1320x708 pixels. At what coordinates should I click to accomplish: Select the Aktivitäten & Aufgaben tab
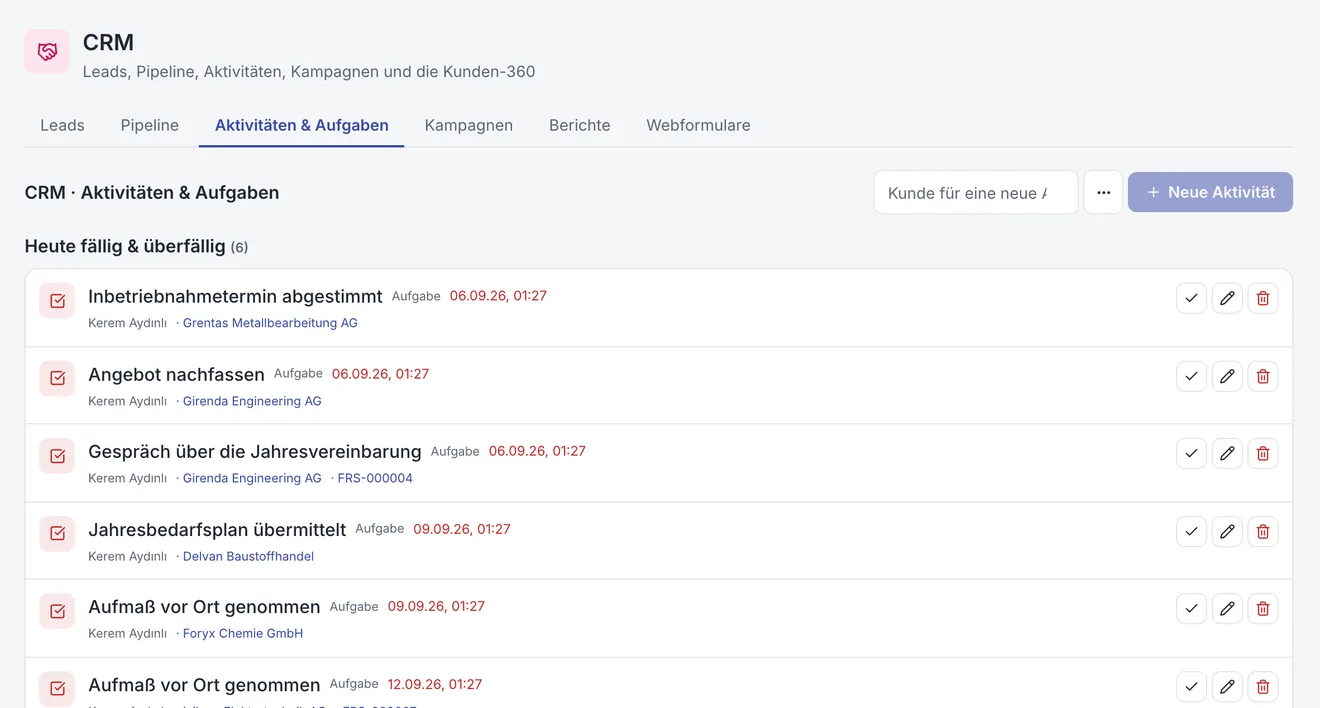coord(302,125)
